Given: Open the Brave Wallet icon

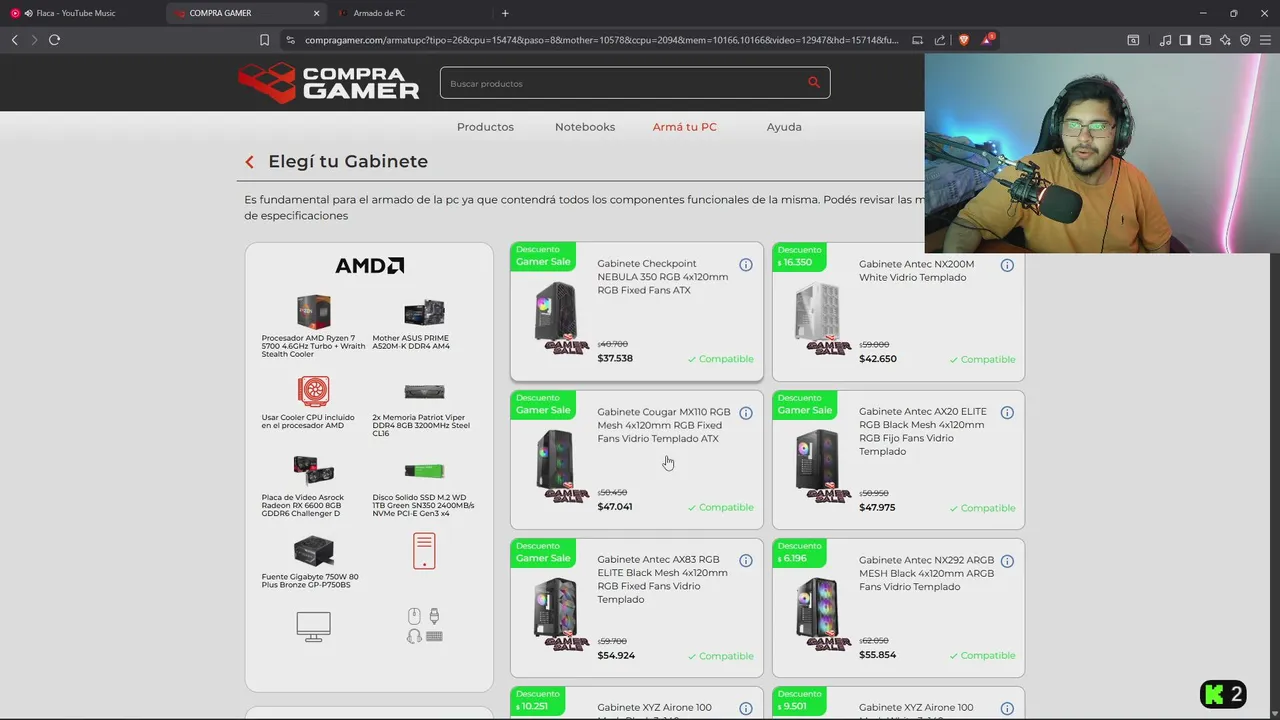Looking at the screenshot, I should 1205,40.
